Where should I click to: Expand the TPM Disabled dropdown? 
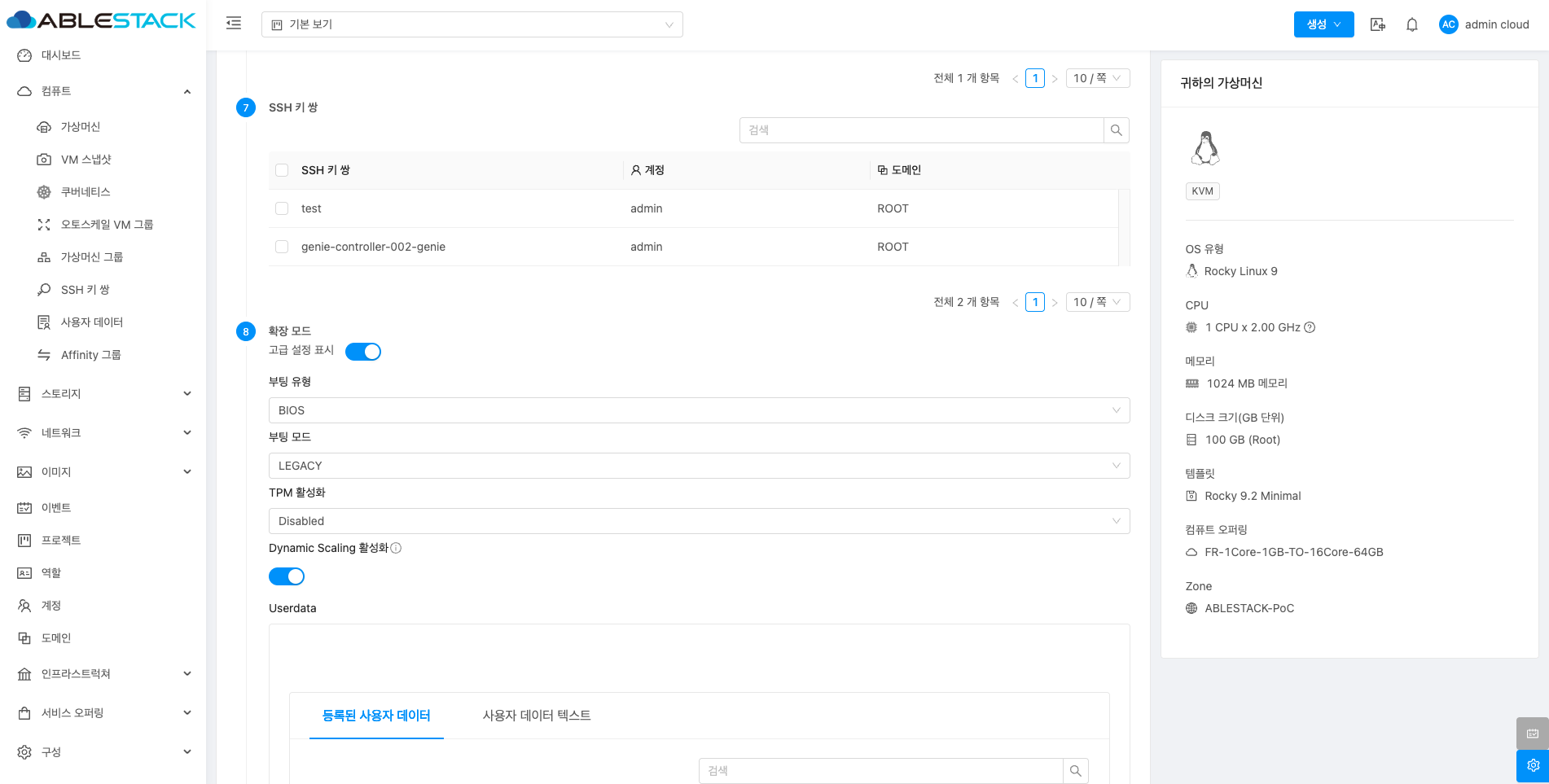pyautogui.click(x=699, y=521)
